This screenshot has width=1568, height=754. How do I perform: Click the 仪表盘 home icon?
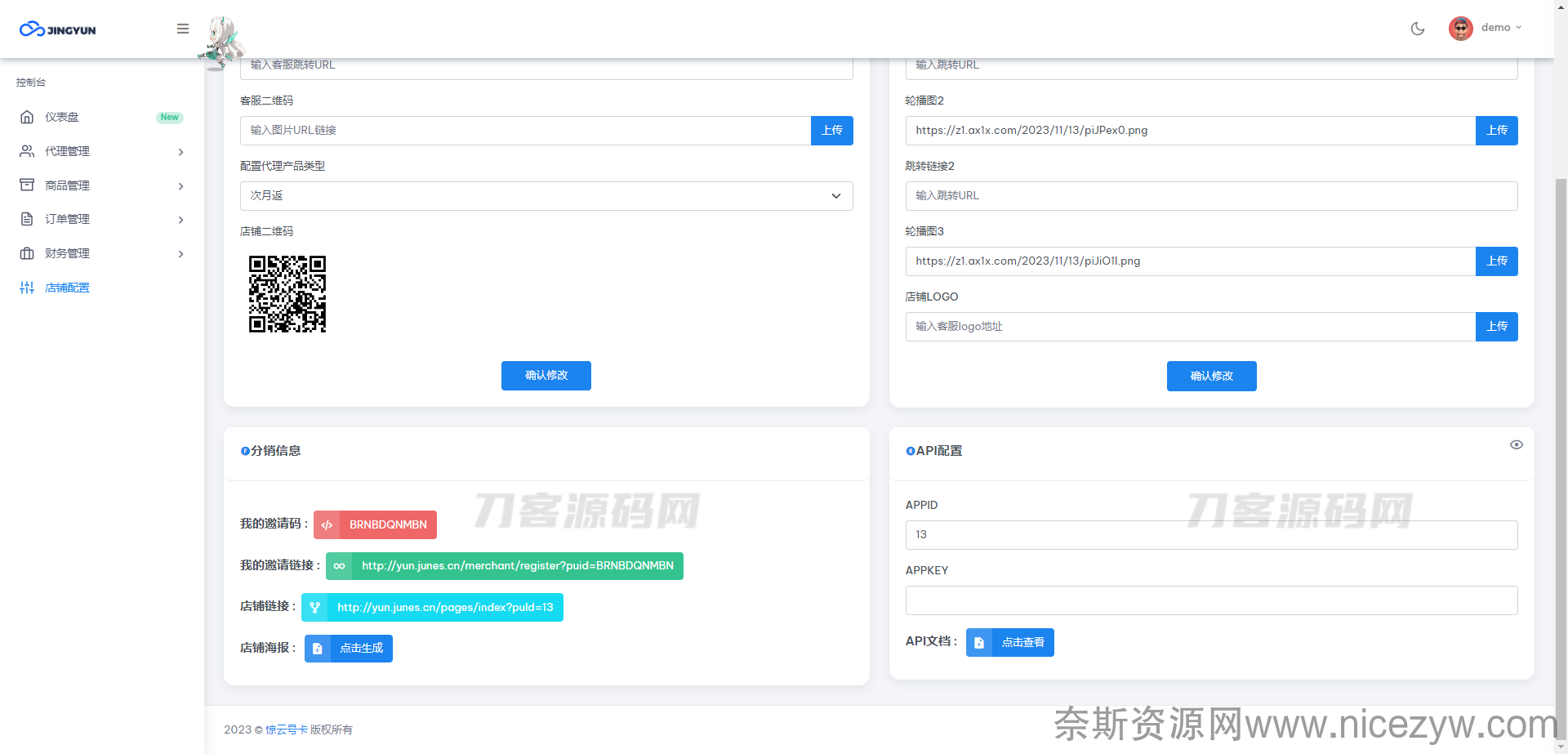27,117
